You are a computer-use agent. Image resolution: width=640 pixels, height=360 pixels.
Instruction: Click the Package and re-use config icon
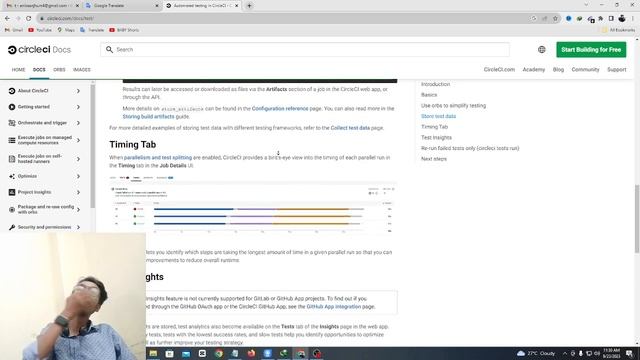(12, 209)
